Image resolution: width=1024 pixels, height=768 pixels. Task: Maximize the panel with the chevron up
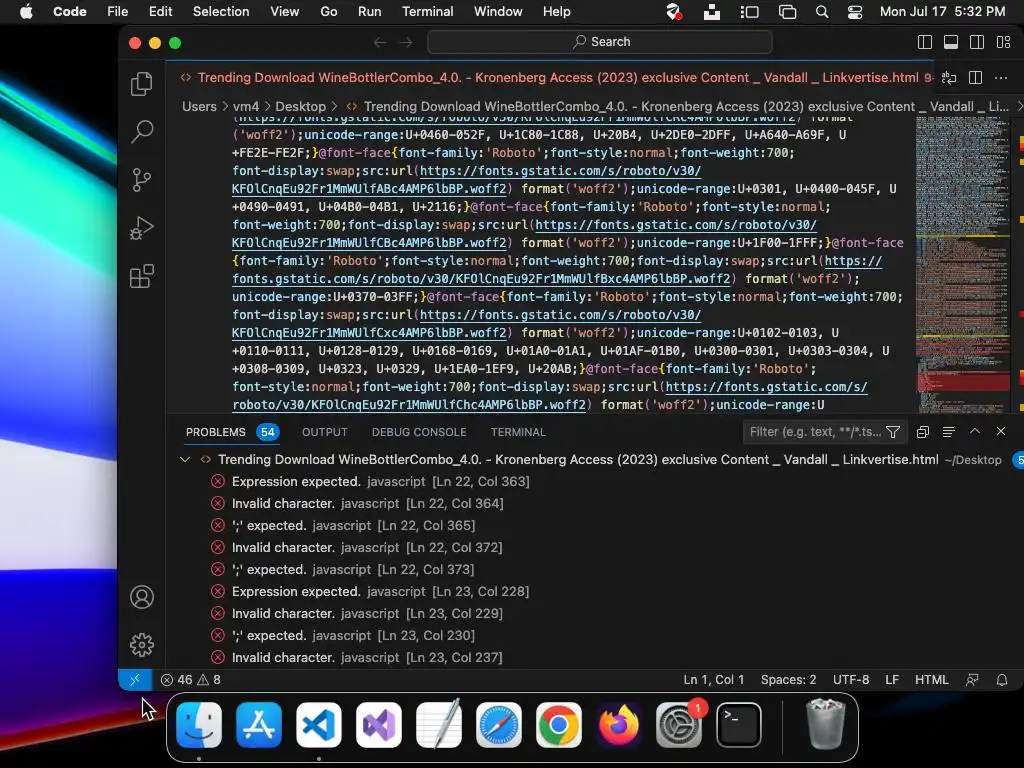coord(975,432)
